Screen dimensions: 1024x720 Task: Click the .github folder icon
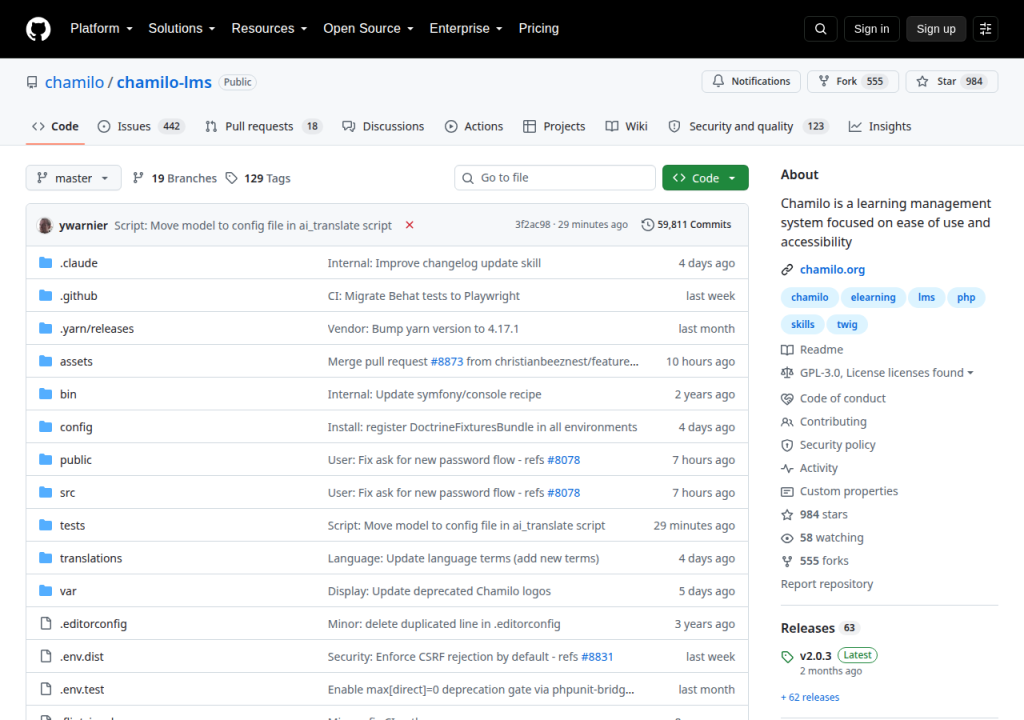[x=45, y=295]
